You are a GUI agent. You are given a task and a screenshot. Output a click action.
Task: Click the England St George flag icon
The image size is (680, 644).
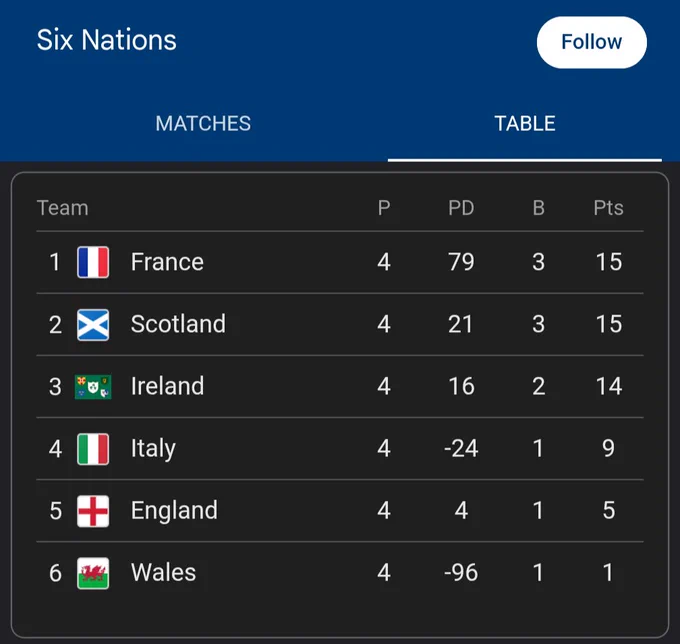click(93, 511)
